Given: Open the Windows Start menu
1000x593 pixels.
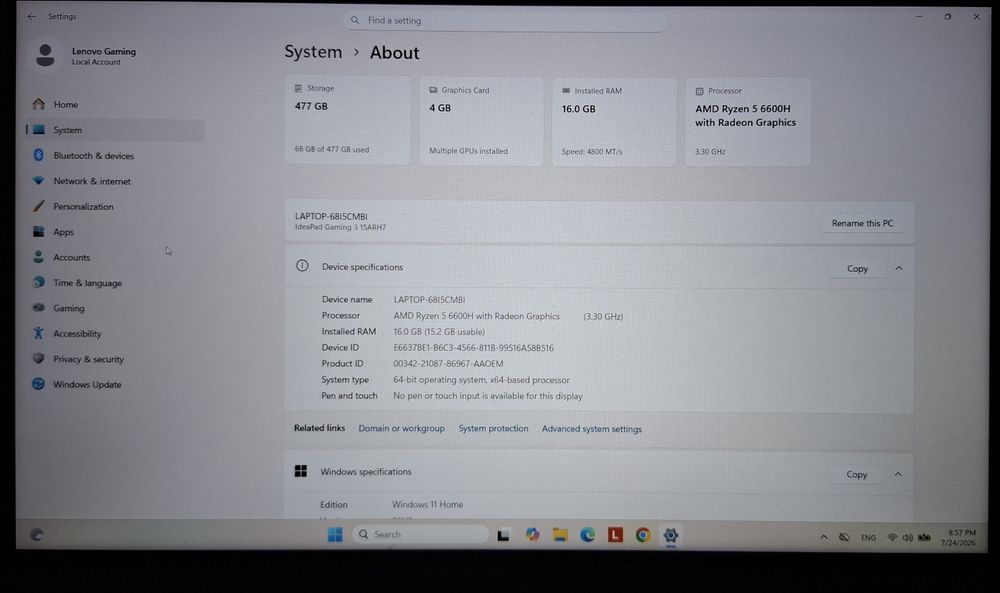Looking at the screenshot, I should point(335,534).
